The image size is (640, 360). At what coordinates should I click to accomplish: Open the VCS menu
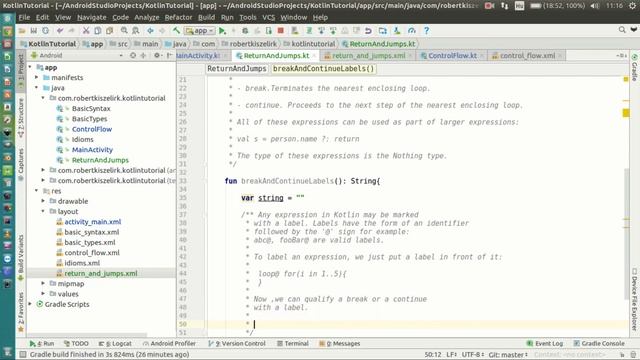(269, 18)
